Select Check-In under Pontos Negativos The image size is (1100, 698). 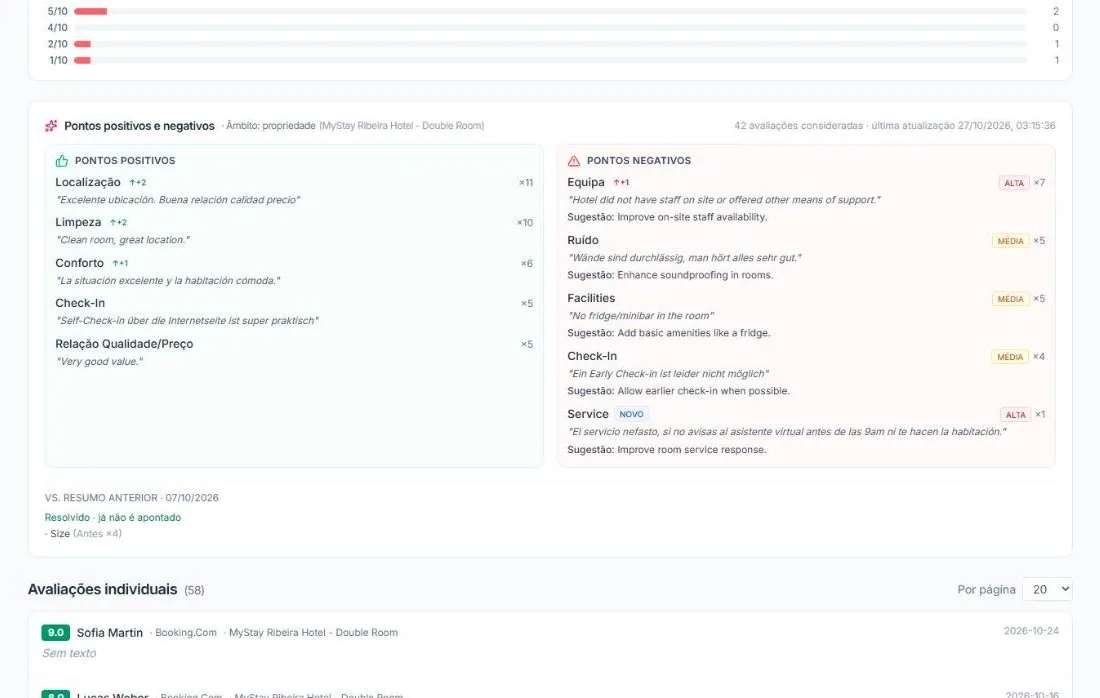592,356
